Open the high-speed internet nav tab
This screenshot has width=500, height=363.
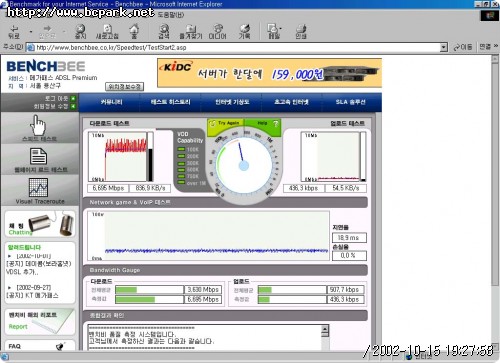tap(291, 102)
